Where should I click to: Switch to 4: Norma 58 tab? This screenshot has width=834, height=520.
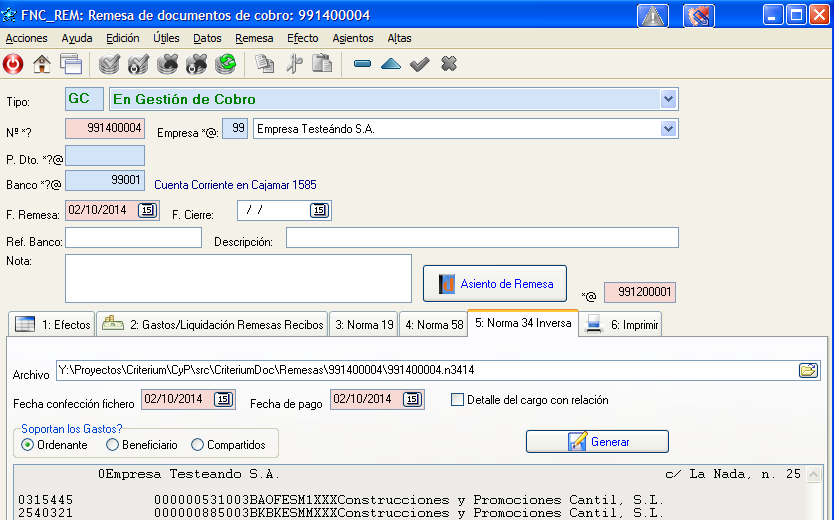433,324
